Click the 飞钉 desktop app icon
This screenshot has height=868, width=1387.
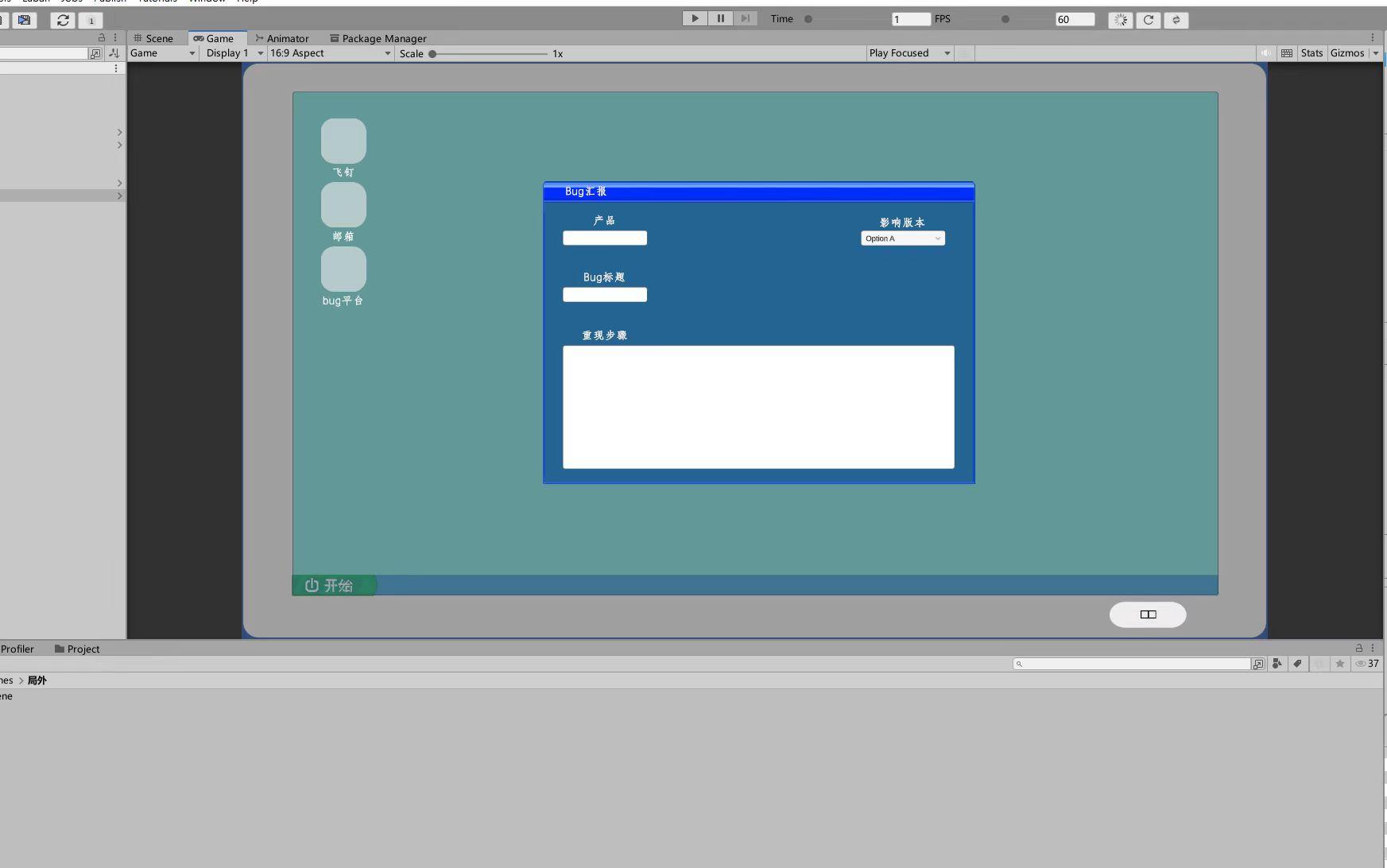pyautogui.click(x=343, y=141)
